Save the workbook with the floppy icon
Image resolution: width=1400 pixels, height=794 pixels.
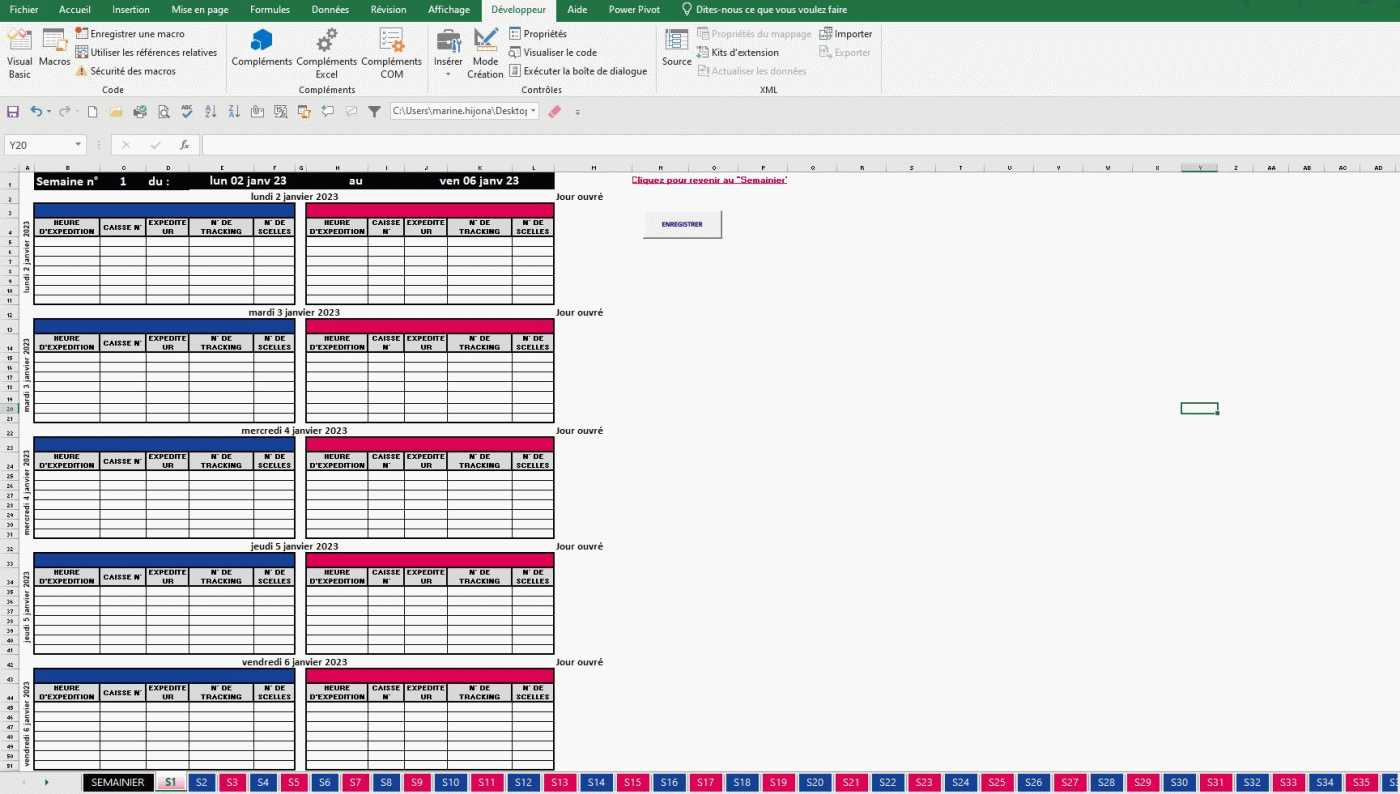pyautogui.click(x=13, y=112)
